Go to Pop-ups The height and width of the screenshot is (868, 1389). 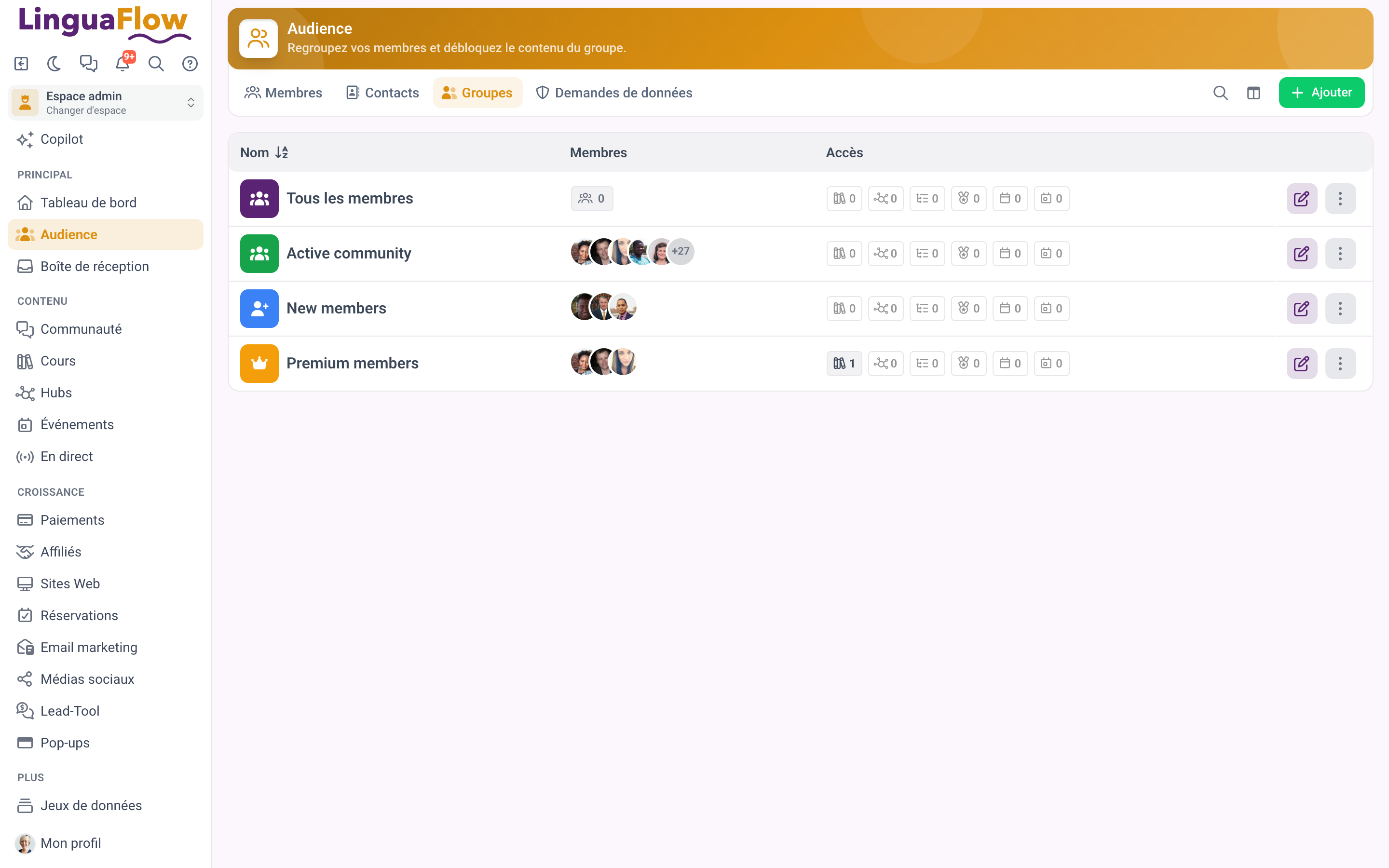[106, 743]
